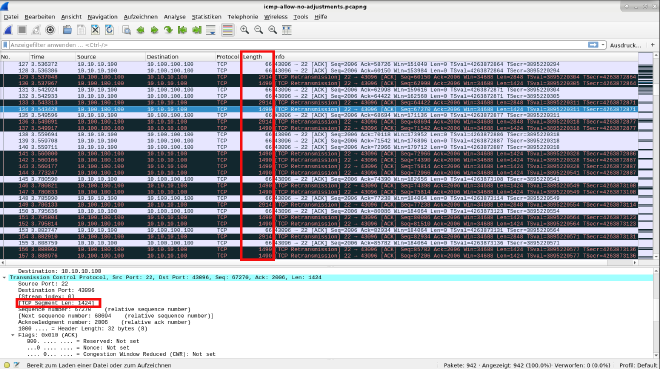Open expert information via status bar circle
The image size is (660, 369).
click(7, 365)
